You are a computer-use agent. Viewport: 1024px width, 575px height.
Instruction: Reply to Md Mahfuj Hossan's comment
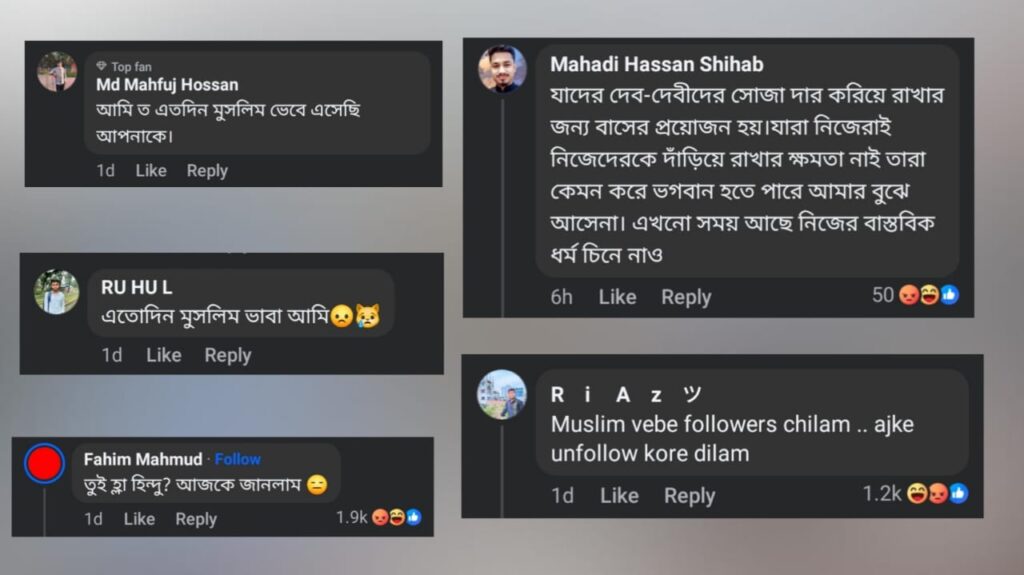207,170
